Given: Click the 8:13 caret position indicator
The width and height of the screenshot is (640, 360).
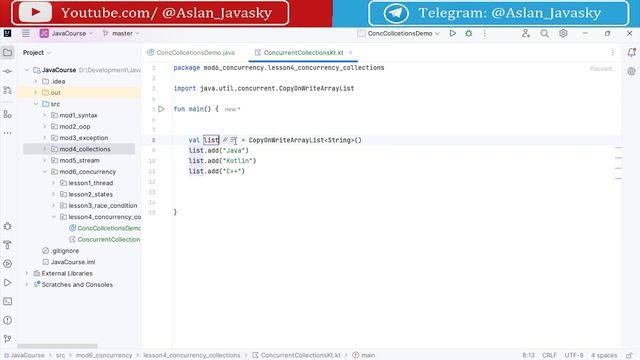Looking at the screenshot, I should tap(528, 355).
